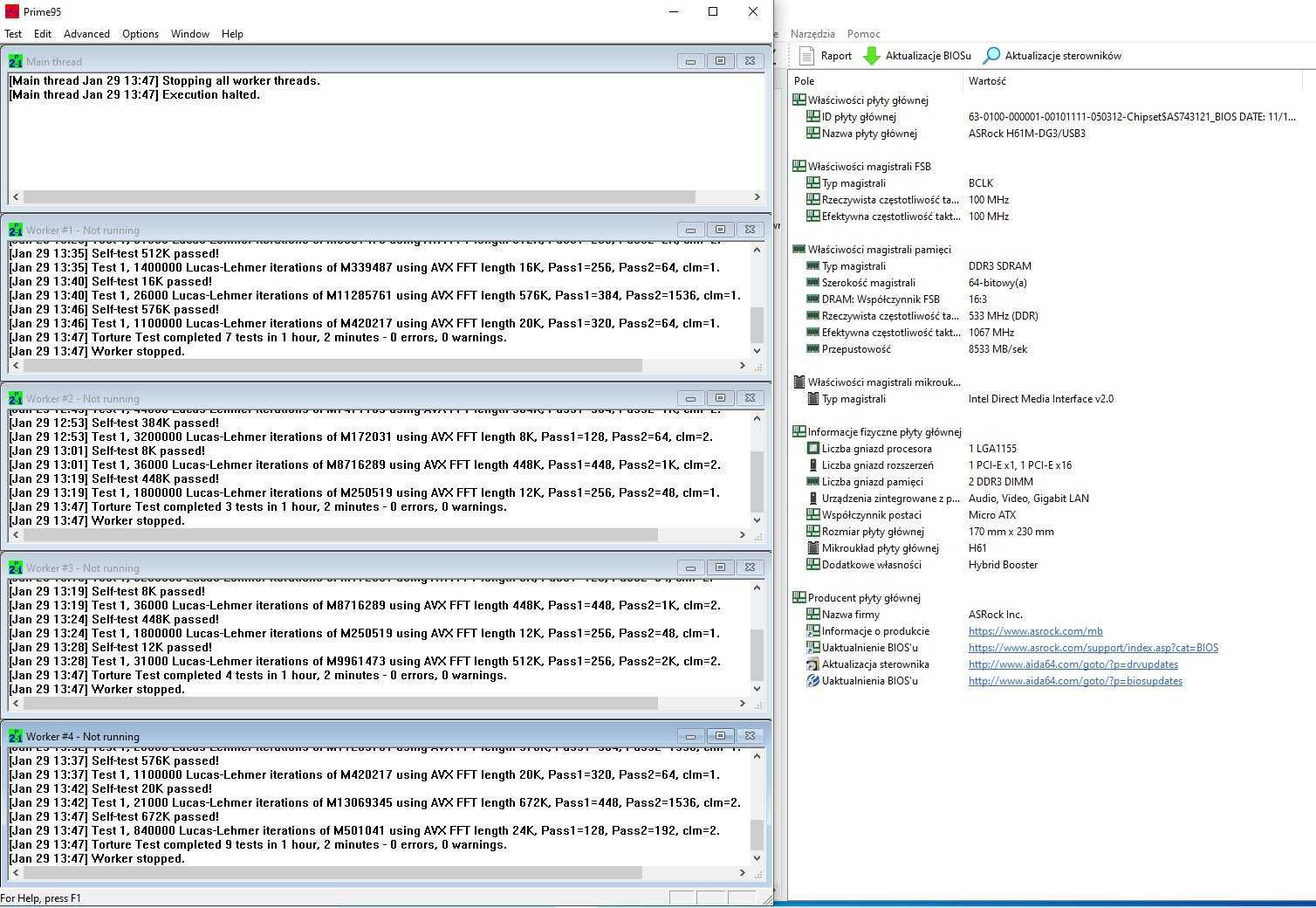Open the Advanced menu in Prime95
This screenshot has width=1316, height=908.
click(x=86, y=34)
